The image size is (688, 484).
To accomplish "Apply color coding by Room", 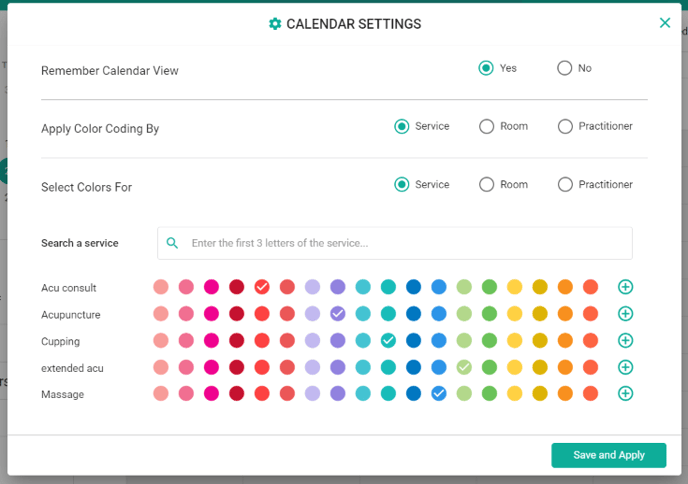I will click(x=487, y=126).
